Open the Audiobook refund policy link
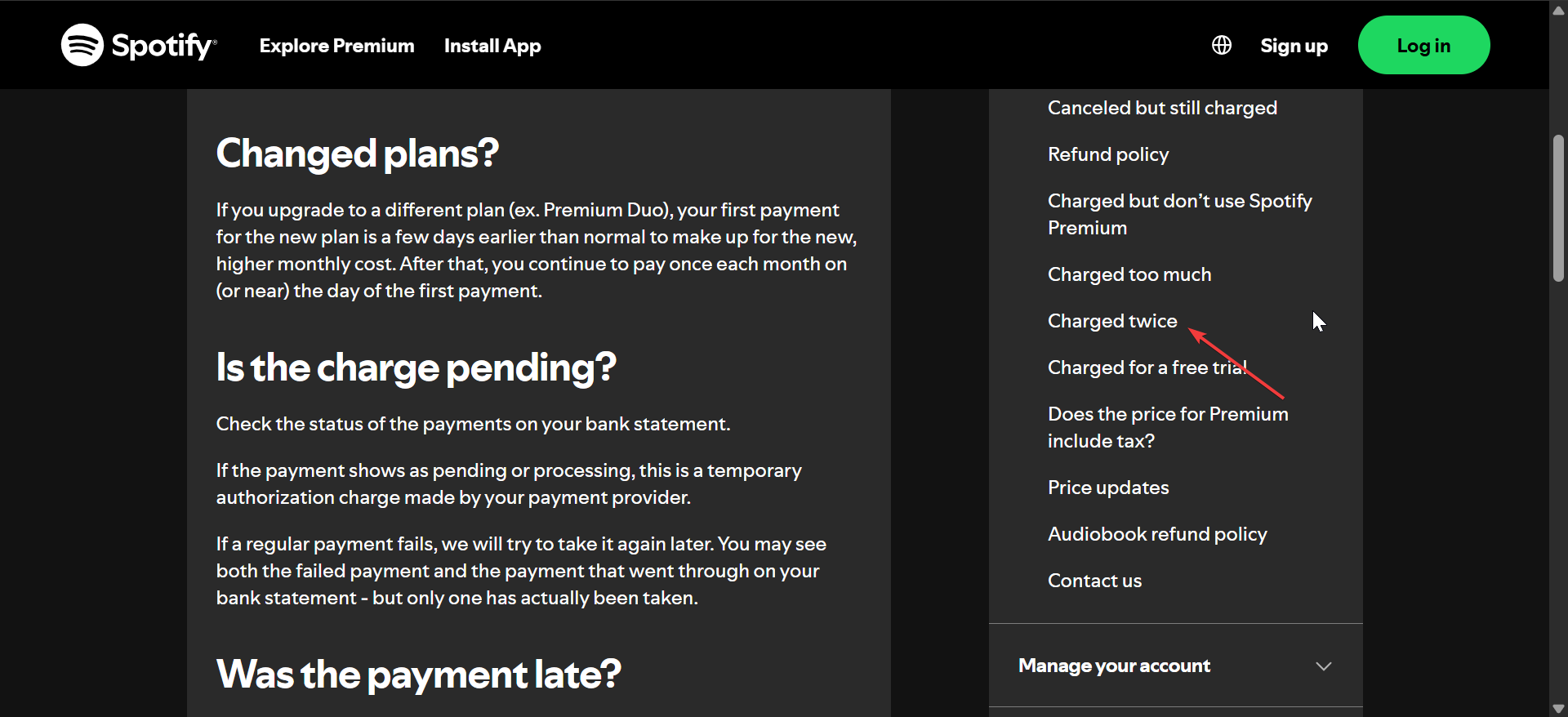The image size is (1568, 717). [x=1156, y=534]
